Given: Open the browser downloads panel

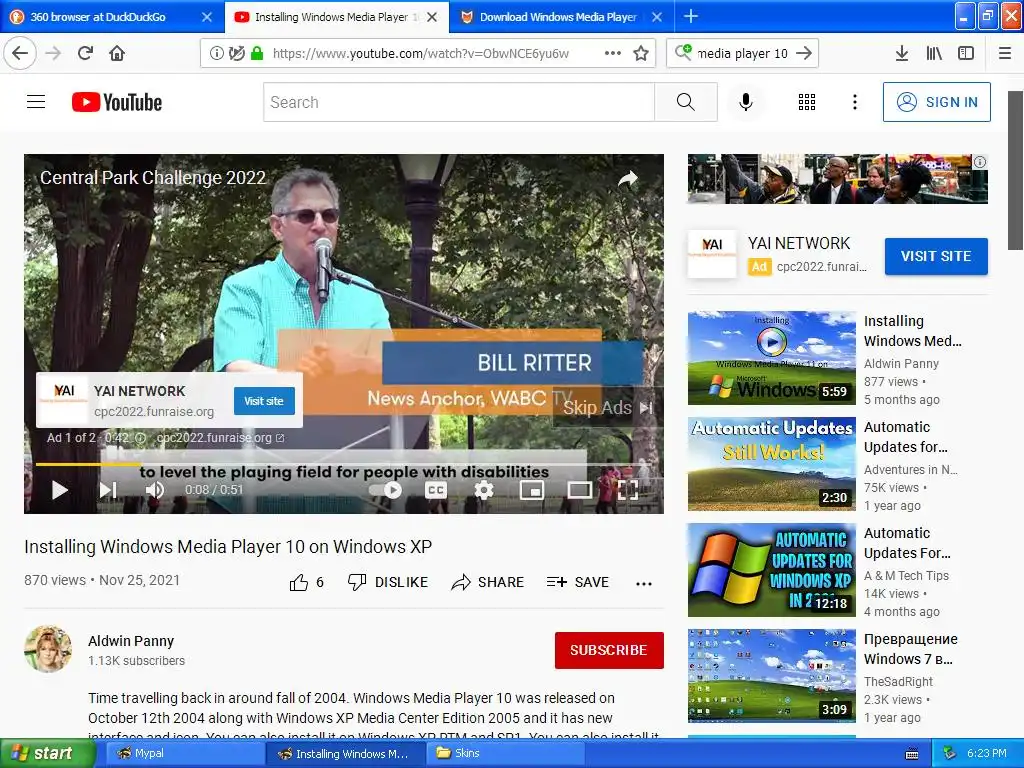Looking at the screenshot, I should click(901, 54).
